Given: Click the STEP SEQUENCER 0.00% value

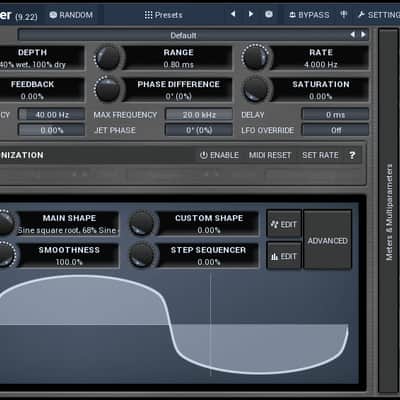Looking at the screenshot, I should tap(209, 262).
